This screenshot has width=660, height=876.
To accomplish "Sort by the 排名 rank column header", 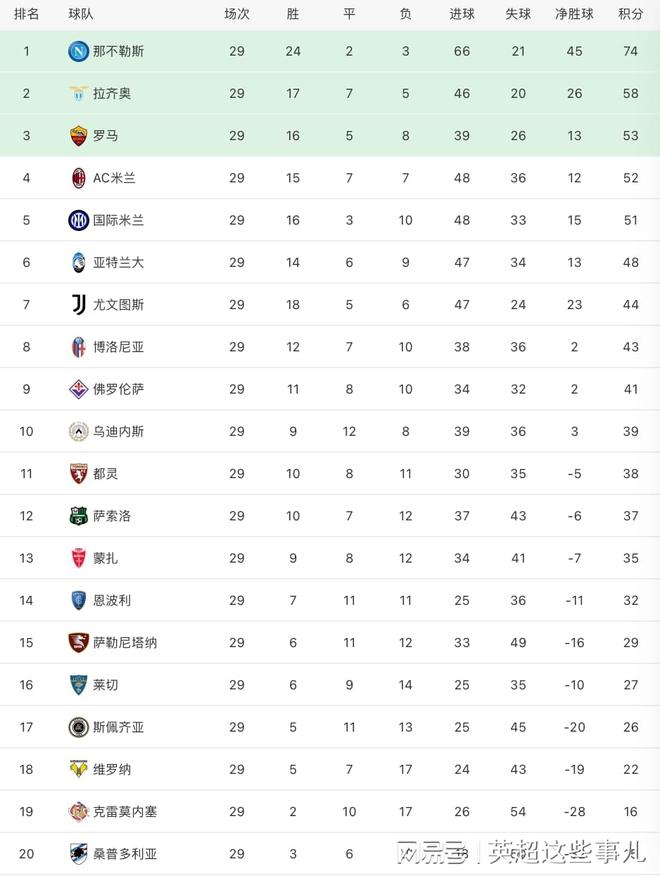I will 27,14.
